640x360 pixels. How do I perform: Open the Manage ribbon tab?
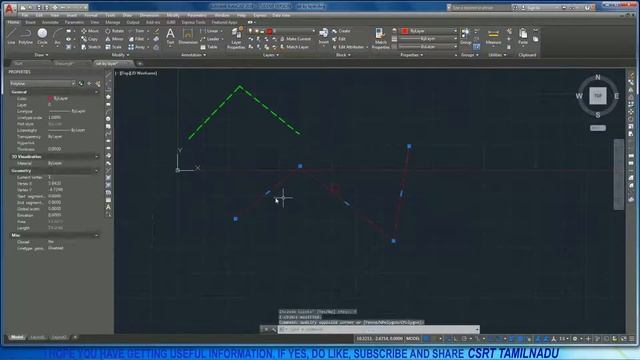[113, 22]
